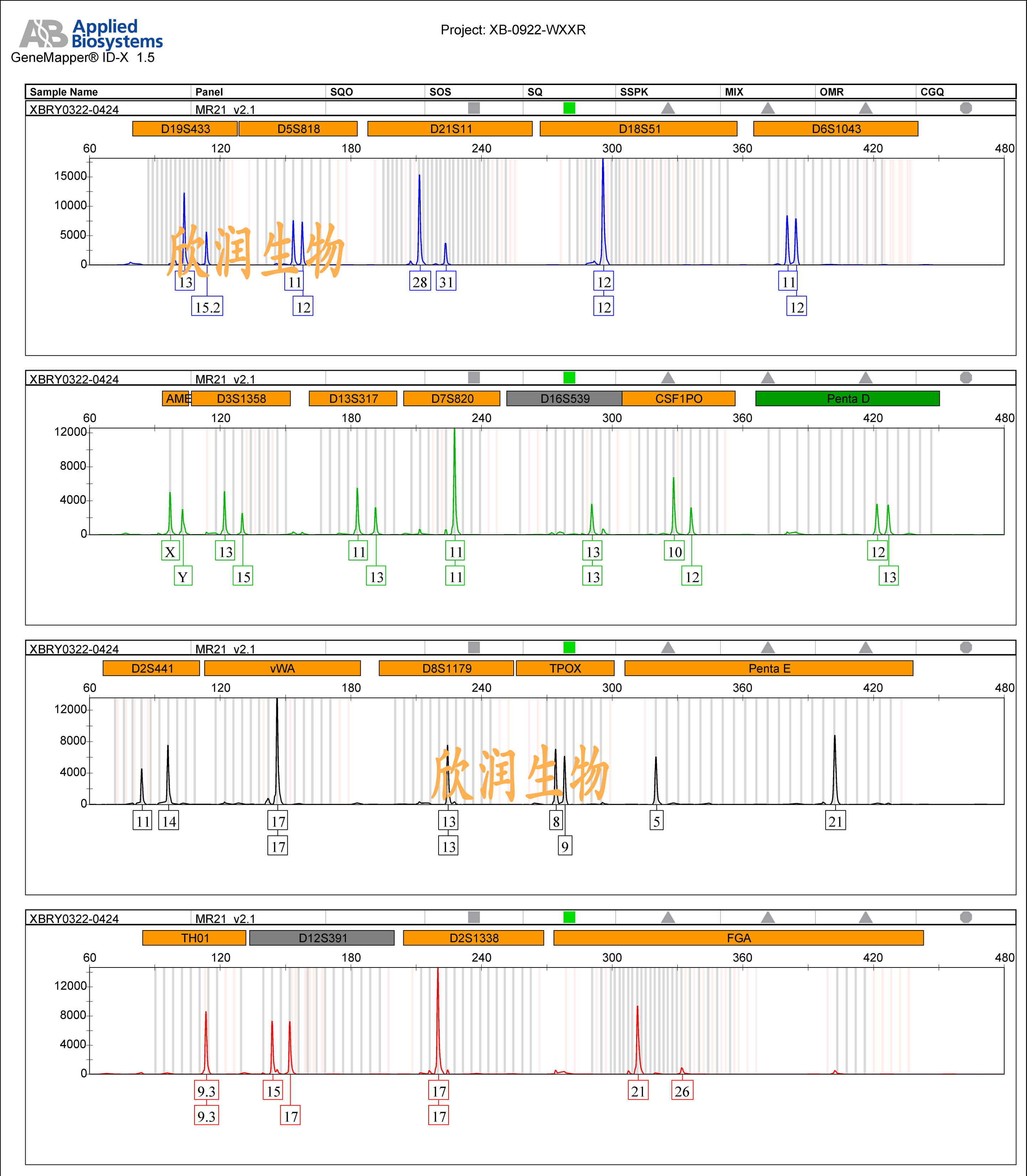
Task: Click the tall red D2S1338 peak
Action: (438, 1021)
